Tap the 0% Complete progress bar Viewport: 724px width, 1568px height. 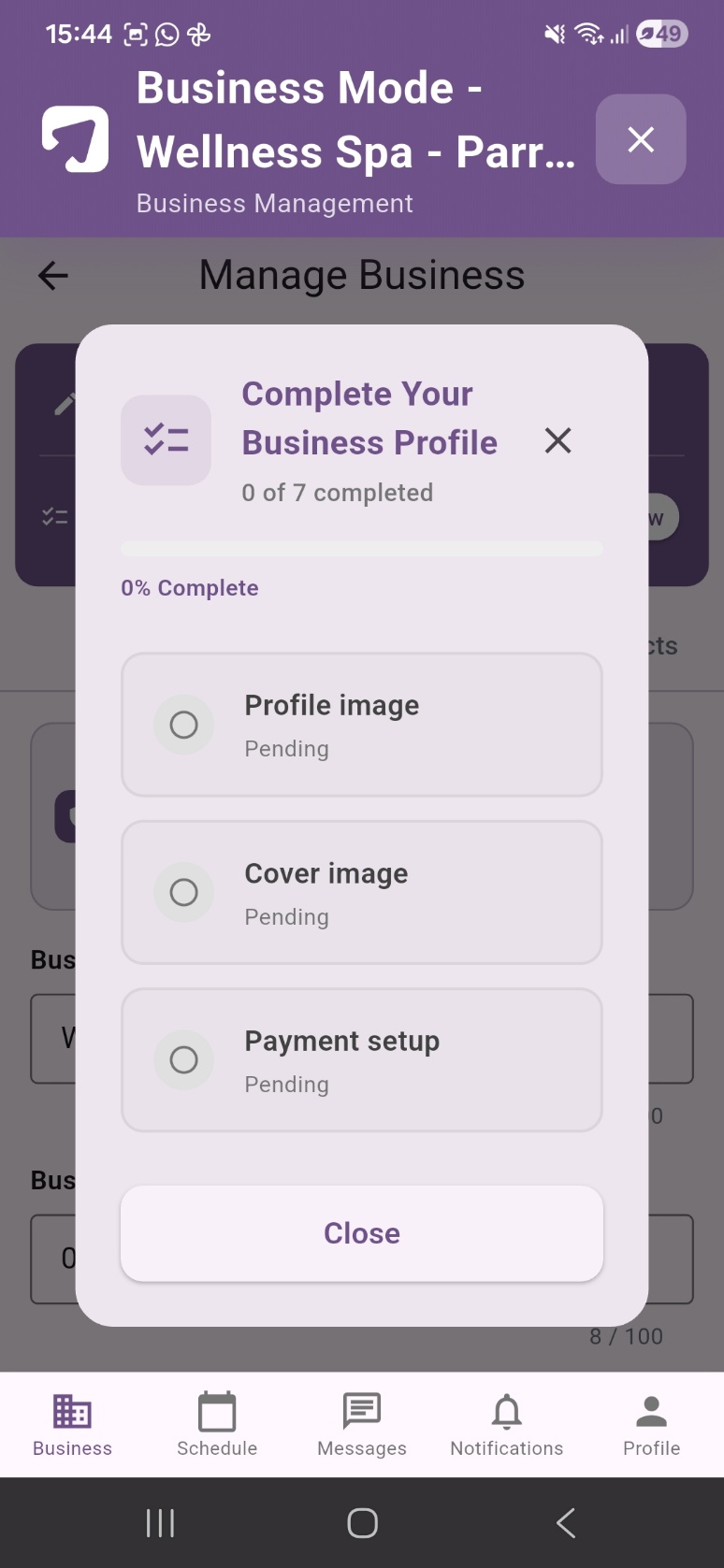click(362, 549)
